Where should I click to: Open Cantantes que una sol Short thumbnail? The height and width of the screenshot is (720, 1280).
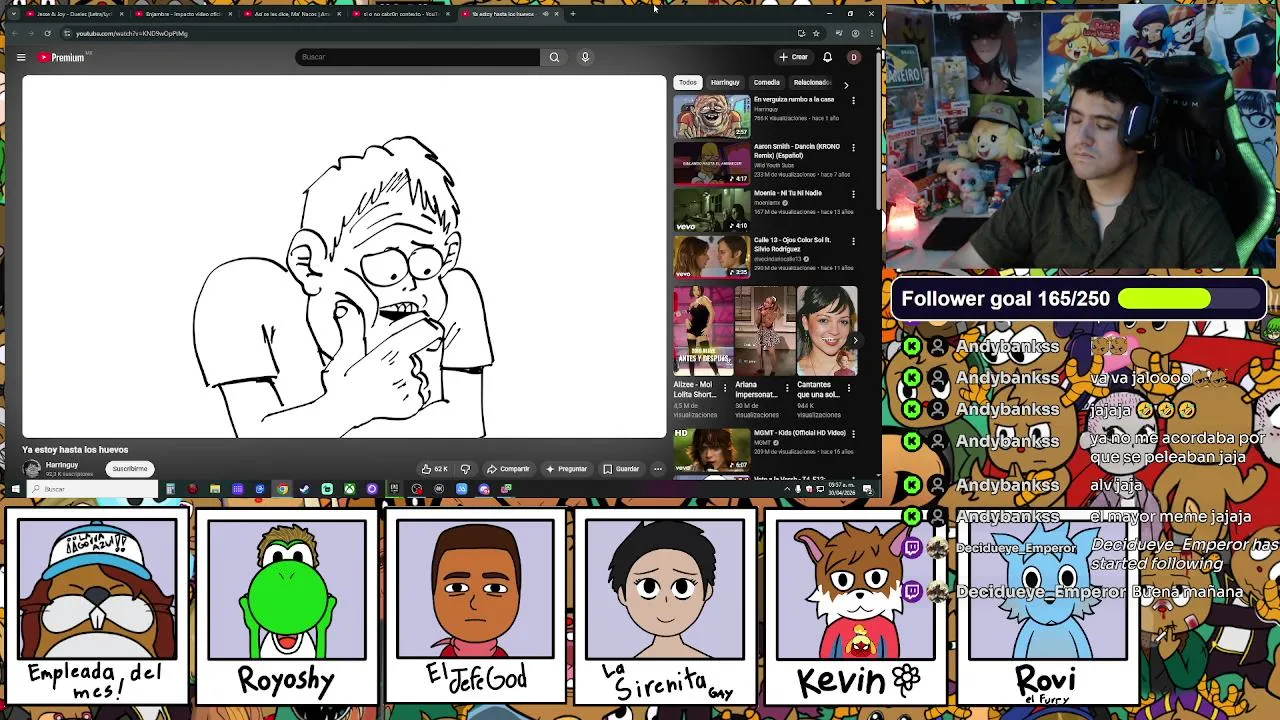(827, 331)
